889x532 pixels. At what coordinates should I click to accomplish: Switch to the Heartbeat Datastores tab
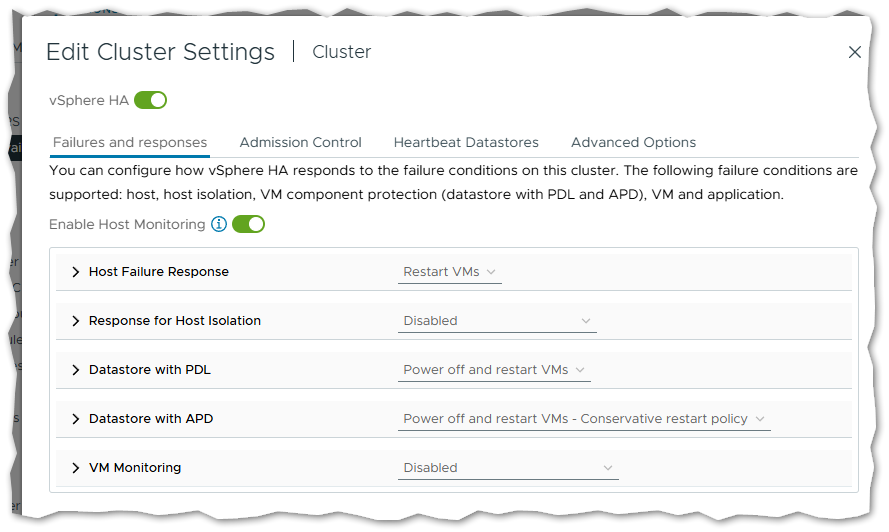click(x=466, y=143)
